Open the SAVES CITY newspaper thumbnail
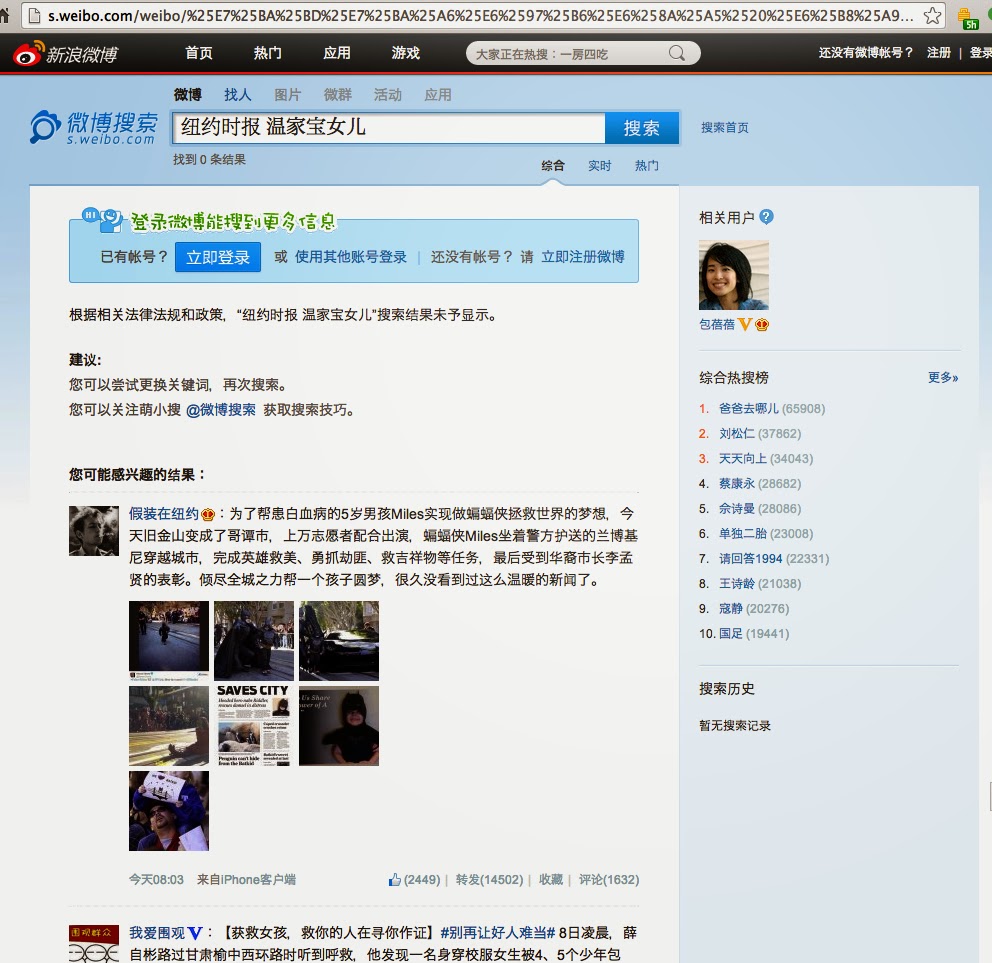992x963 pixels. click(x=254, y=726)
